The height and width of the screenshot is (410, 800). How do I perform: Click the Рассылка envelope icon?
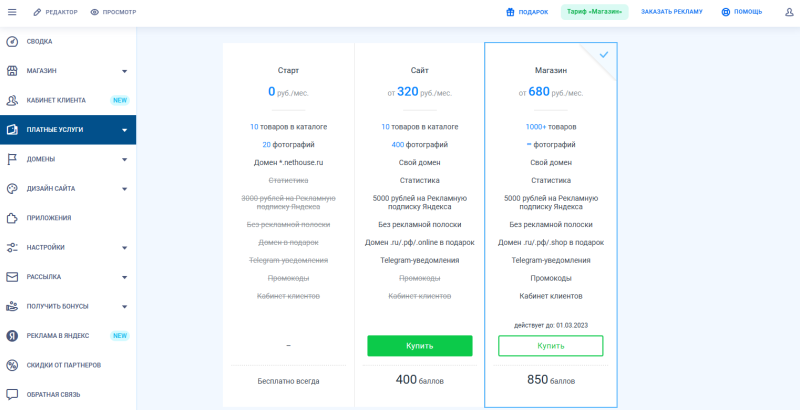tap(12, 277)
